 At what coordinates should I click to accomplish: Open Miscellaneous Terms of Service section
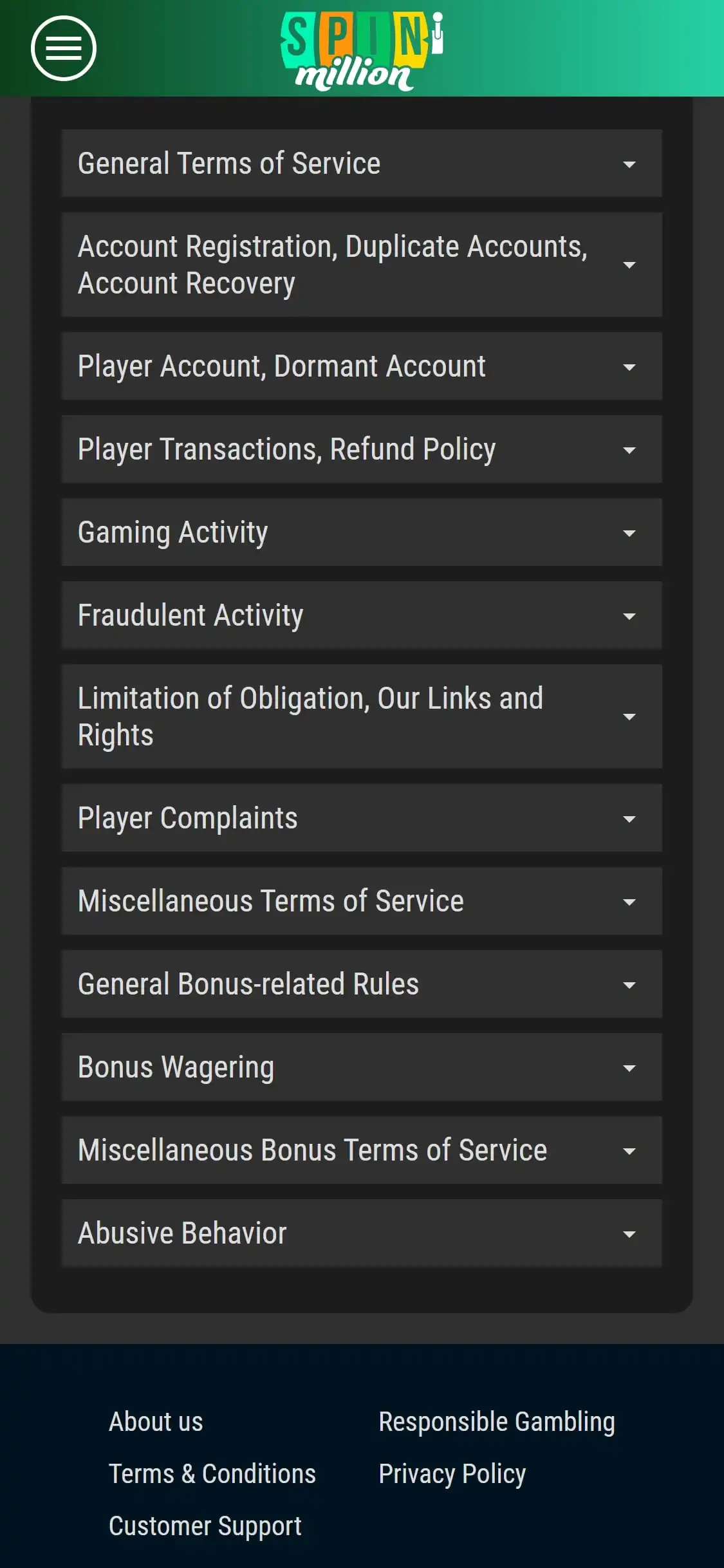(360, 901)
